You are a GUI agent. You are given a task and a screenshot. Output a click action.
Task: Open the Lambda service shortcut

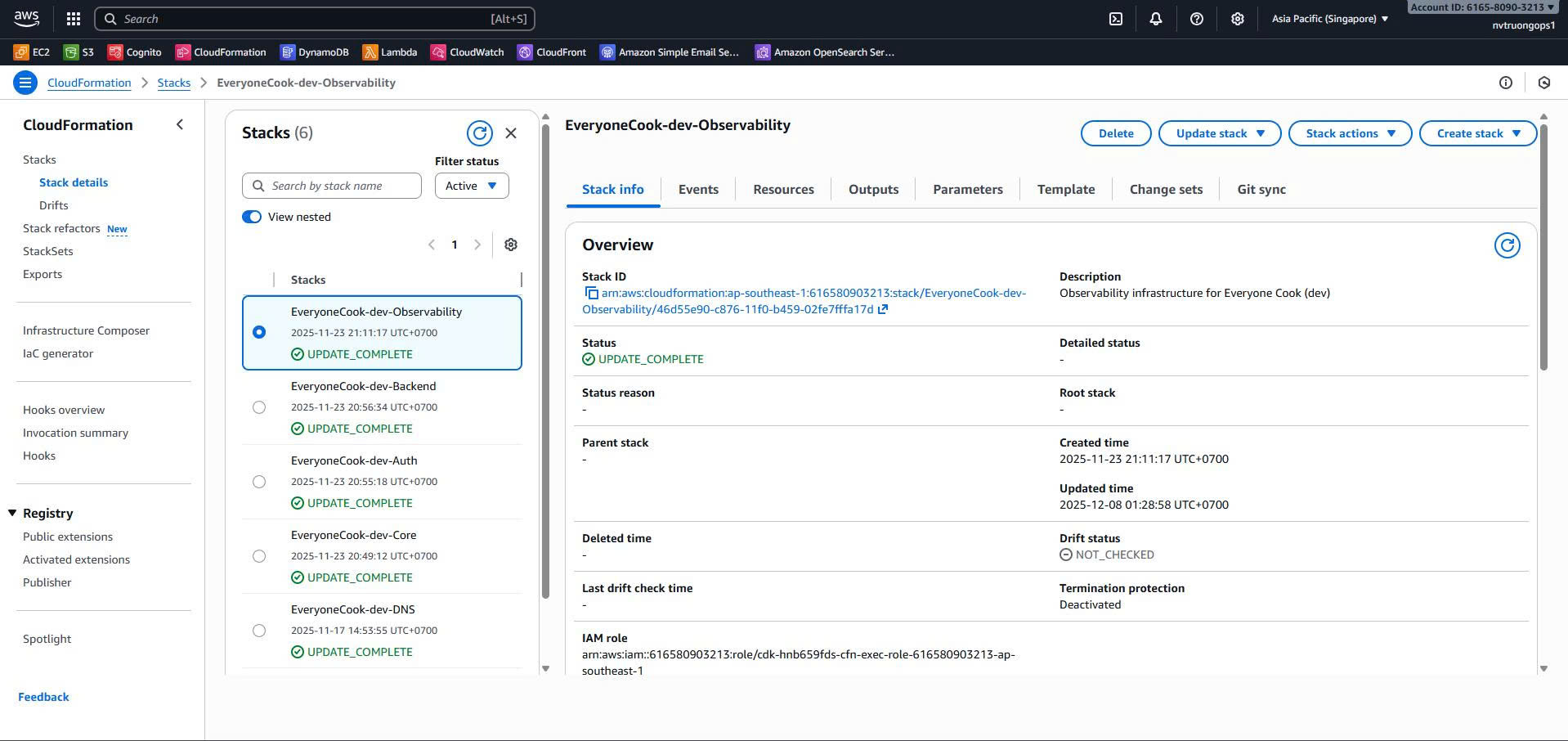[x=390, y=52]
